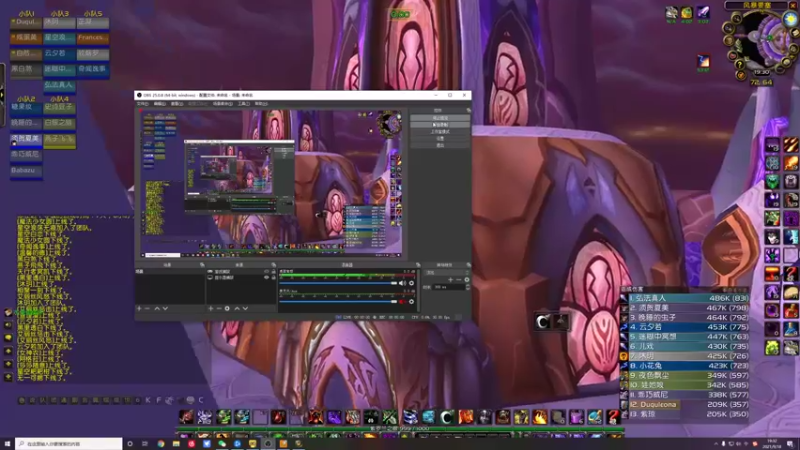Move source down in the Sources list
Image resolution: width=800 pixels, height=450 pixels.
click(245, 308)
